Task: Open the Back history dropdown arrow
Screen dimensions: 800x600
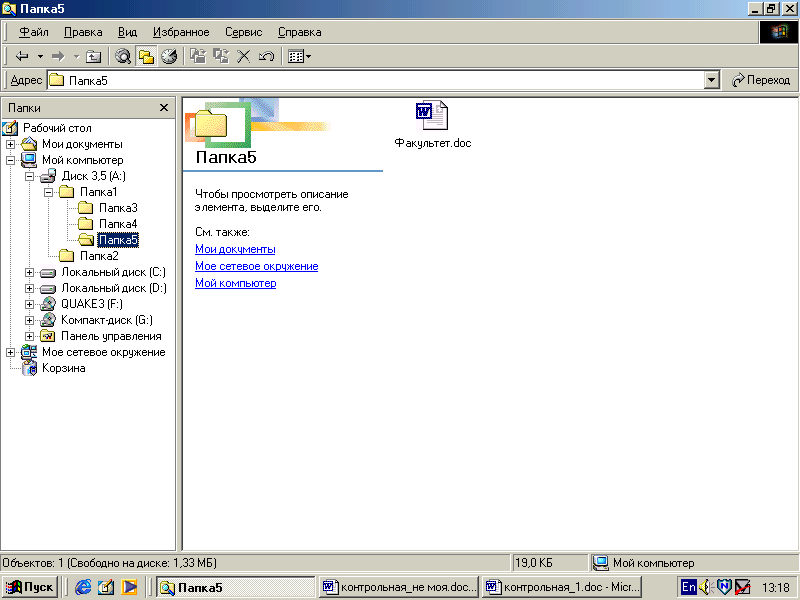Action: (40, 56)
